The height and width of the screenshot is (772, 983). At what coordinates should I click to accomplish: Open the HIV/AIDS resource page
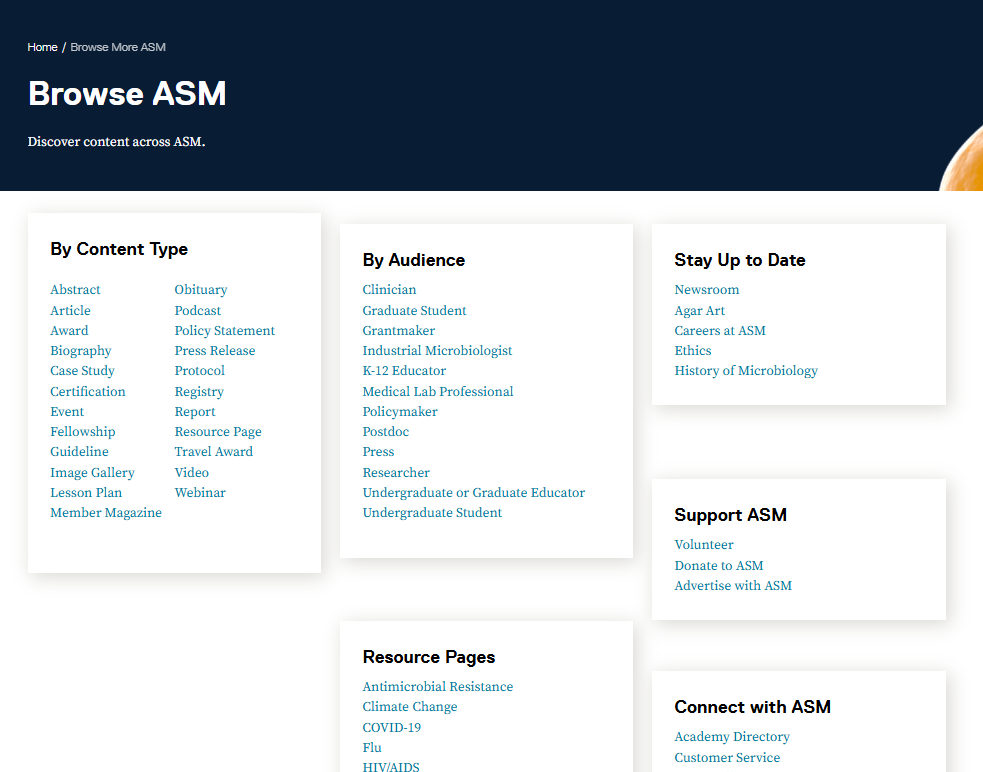click(391, 766)
